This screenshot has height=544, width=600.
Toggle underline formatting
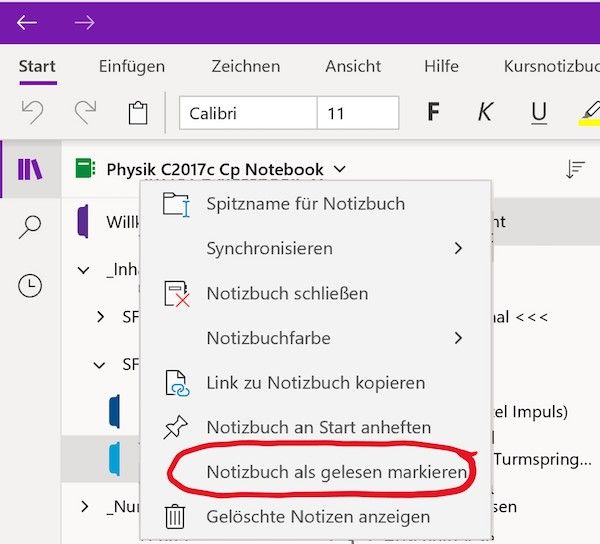coord(539,112)
